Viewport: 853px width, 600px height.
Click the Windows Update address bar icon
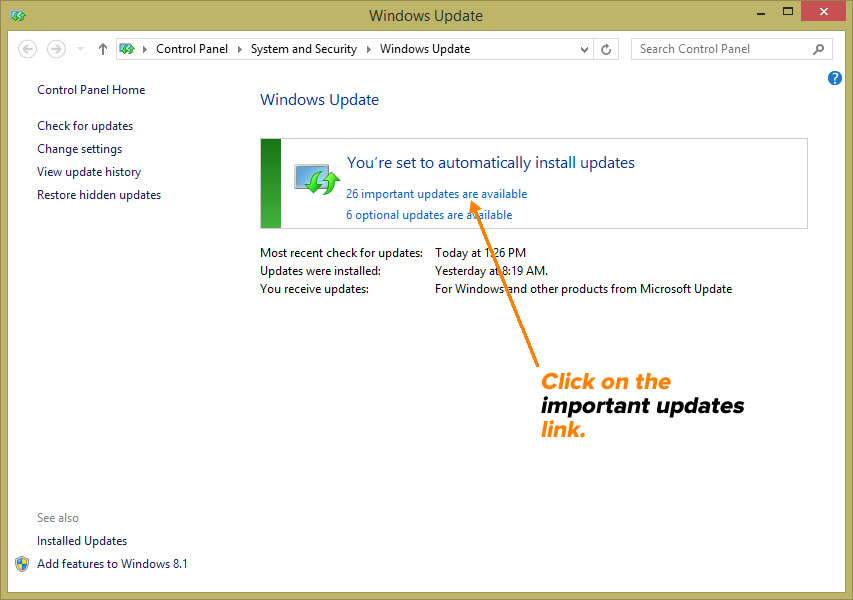pos(127,49)
